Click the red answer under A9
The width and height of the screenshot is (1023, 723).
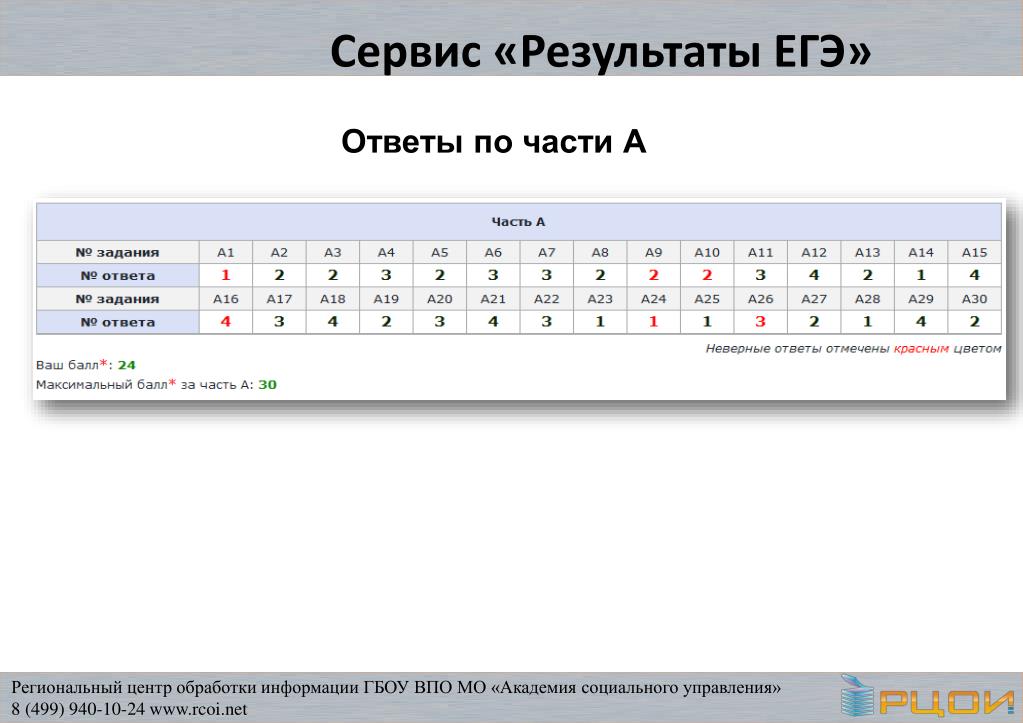(654, 275)
